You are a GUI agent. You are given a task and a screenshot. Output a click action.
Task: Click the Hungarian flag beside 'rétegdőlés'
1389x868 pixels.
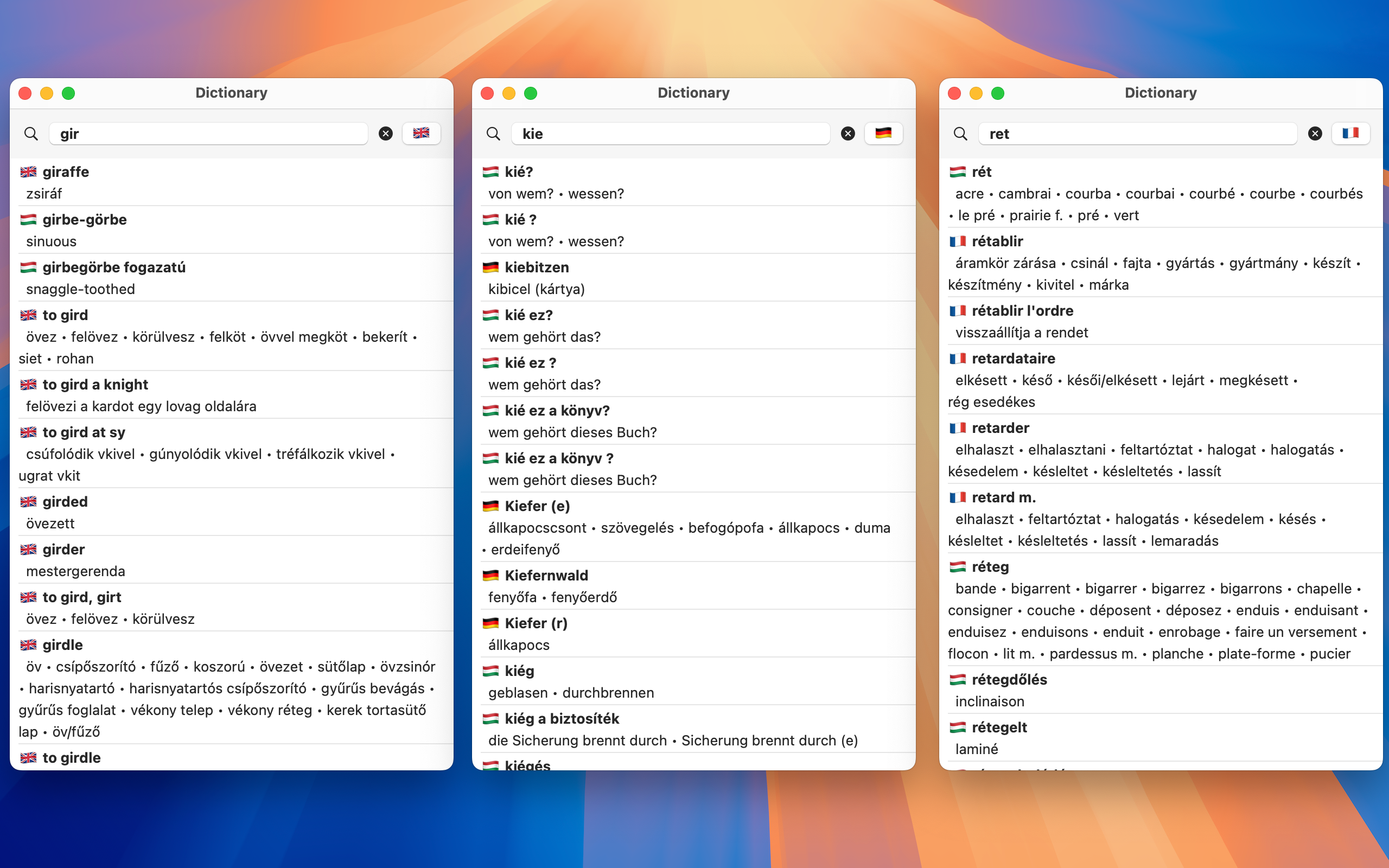(x=957, y=680)
